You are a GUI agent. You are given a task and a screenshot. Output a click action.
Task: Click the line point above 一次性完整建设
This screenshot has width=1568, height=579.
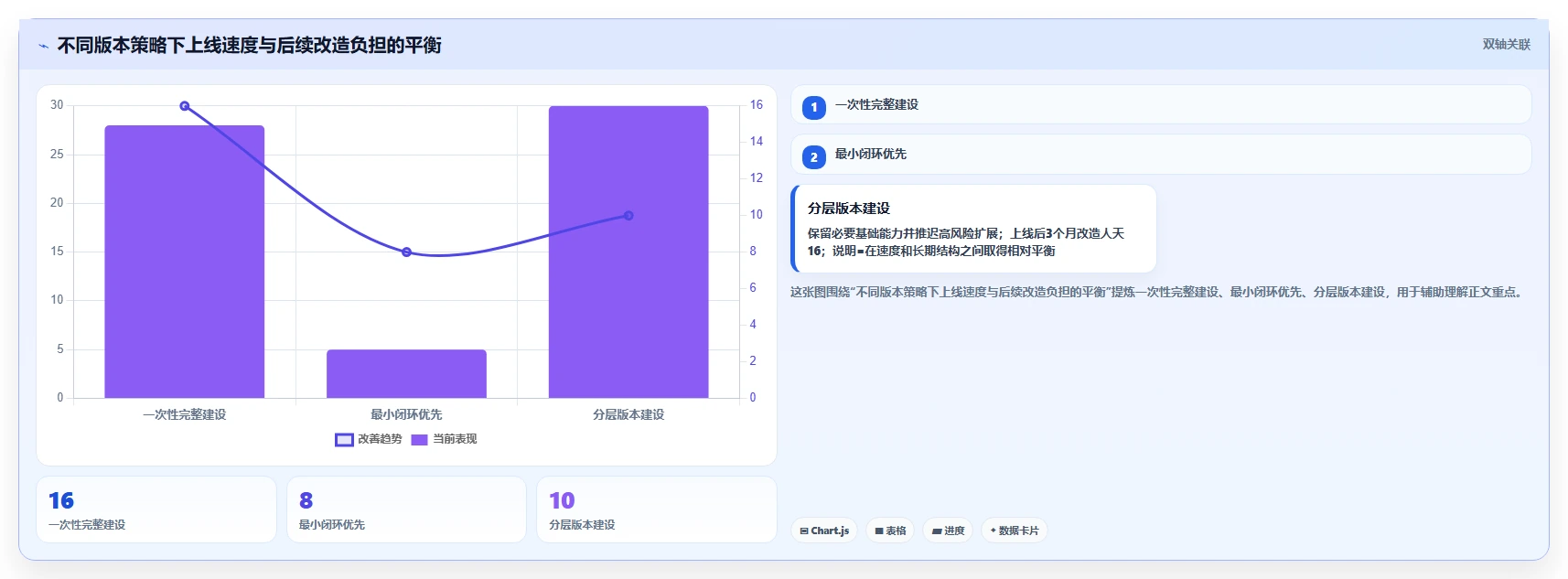coord(185,106)
